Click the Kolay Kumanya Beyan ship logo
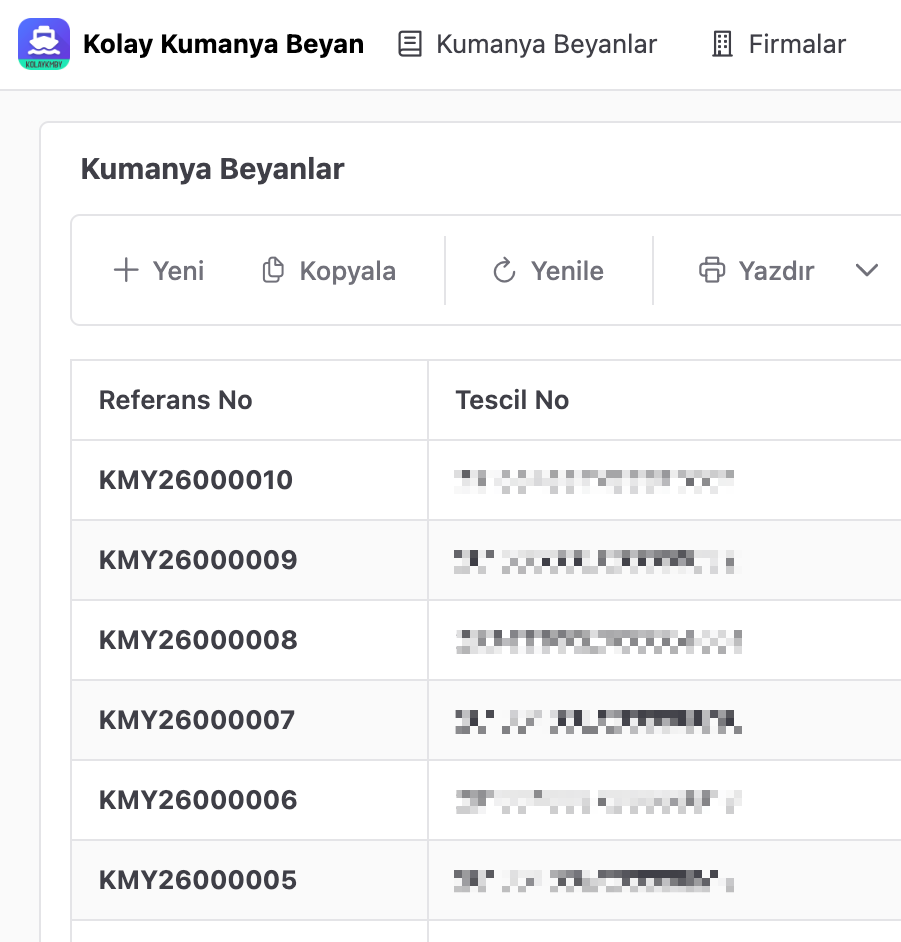The image size is (901, 942). pyautogui.click(x=44, y=44)
